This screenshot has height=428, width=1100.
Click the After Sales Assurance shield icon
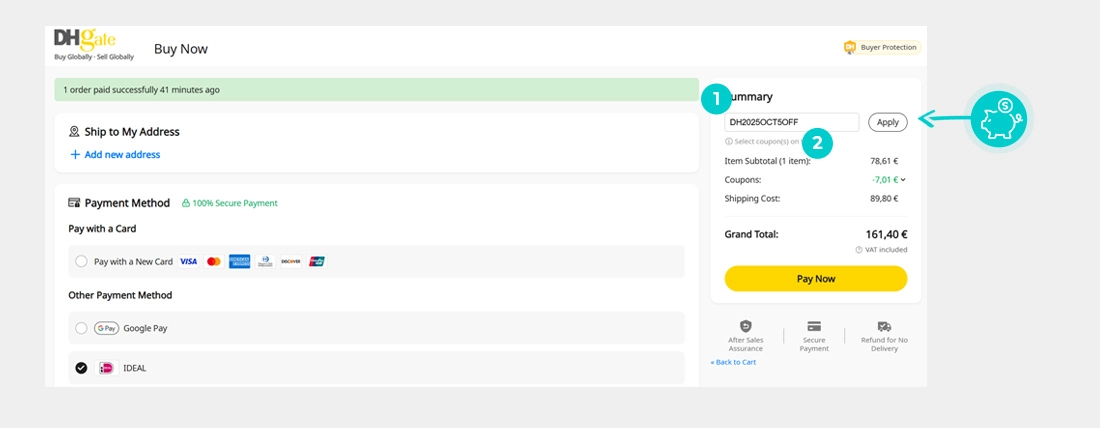[x=745, y=327]
